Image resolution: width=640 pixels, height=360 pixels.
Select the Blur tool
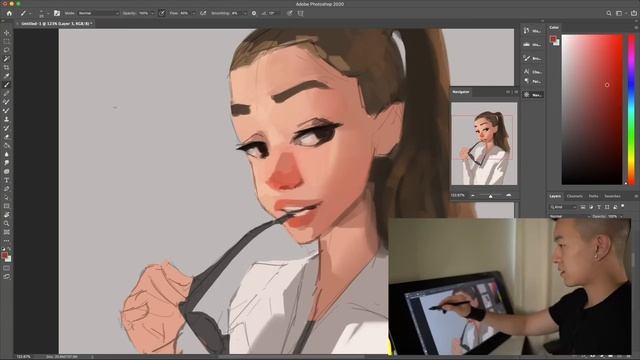point(7,154)
